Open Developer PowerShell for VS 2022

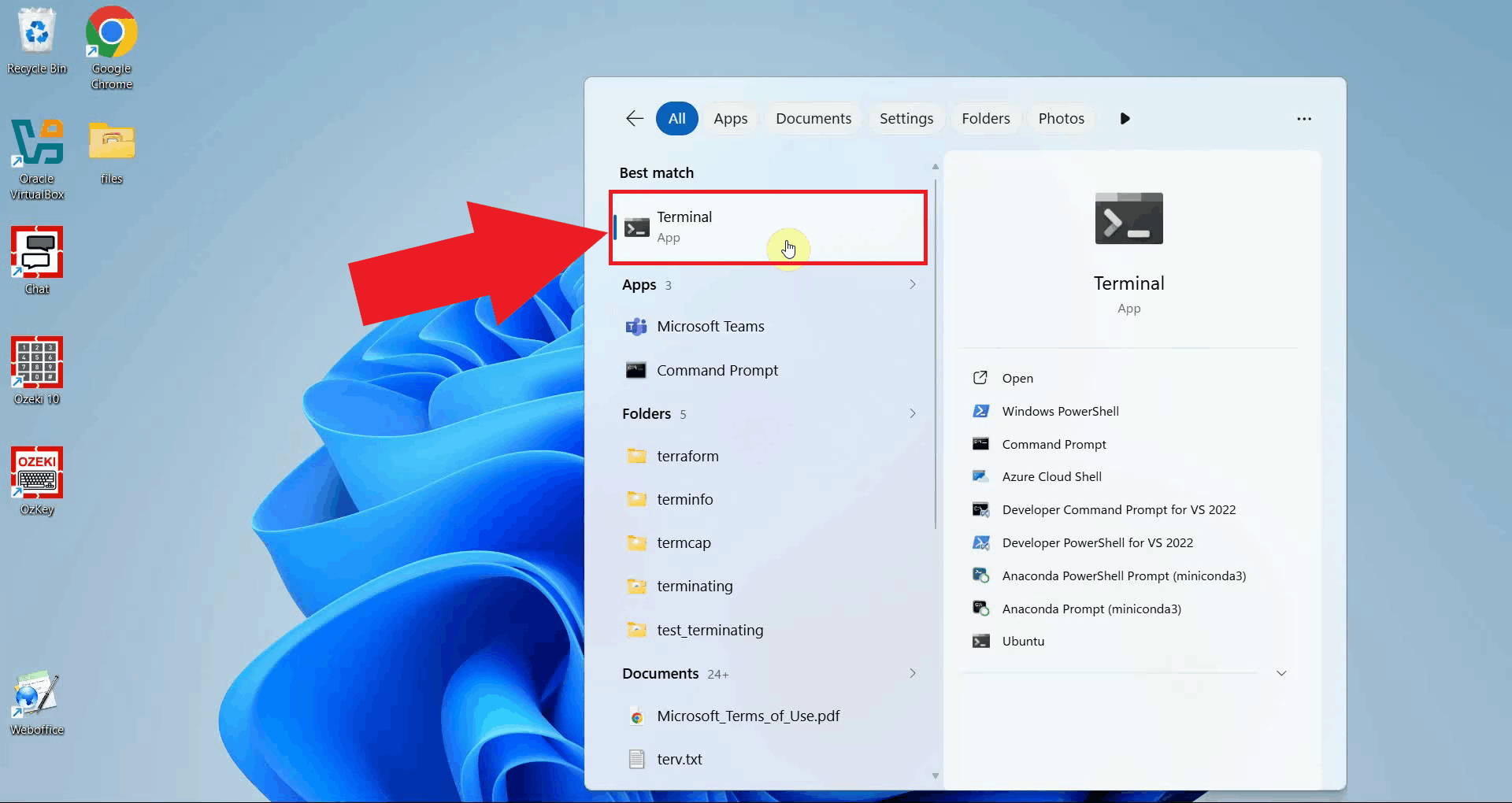pyautogui.click(x=1097, y=542)
